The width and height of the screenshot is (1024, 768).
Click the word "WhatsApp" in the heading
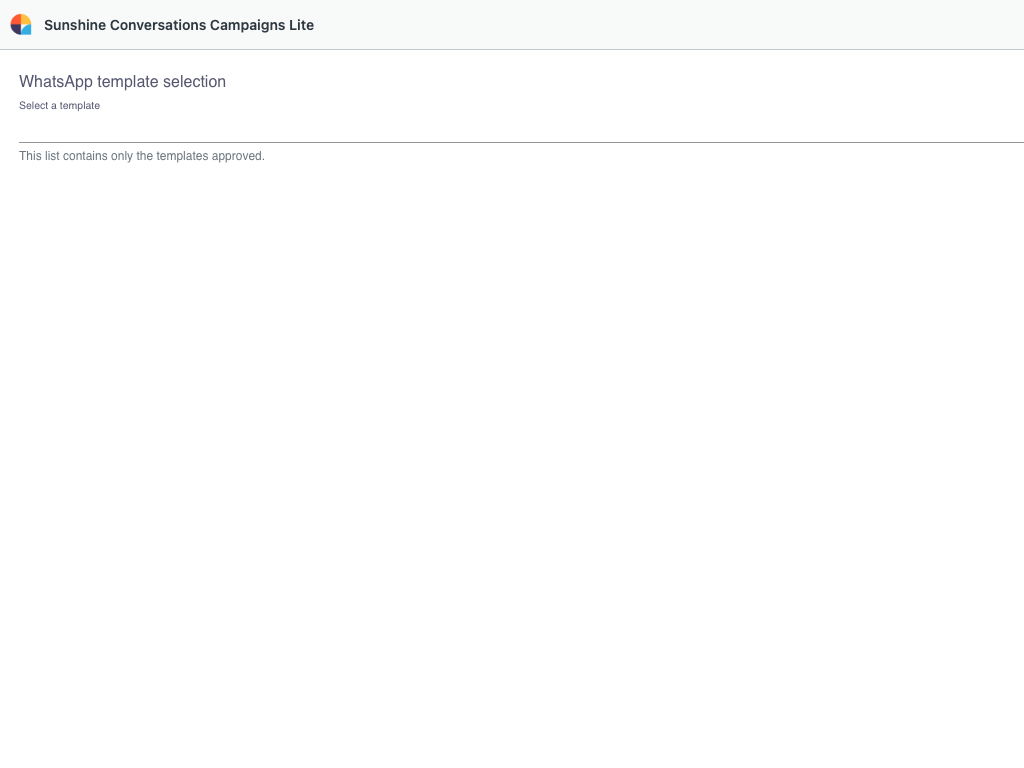coord(56,82)
